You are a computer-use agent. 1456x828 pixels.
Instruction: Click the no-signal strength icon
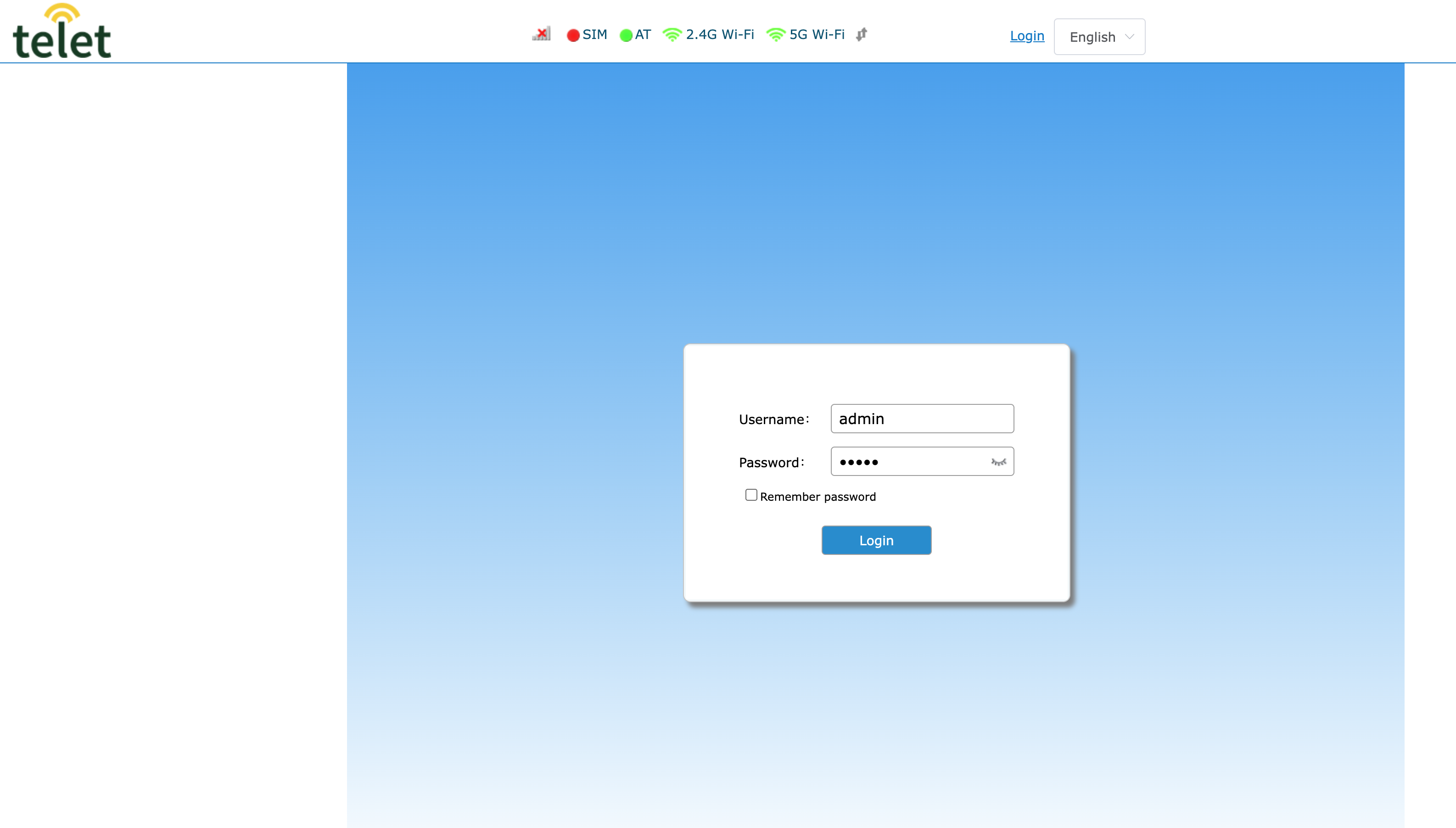(x=542, y=34)
